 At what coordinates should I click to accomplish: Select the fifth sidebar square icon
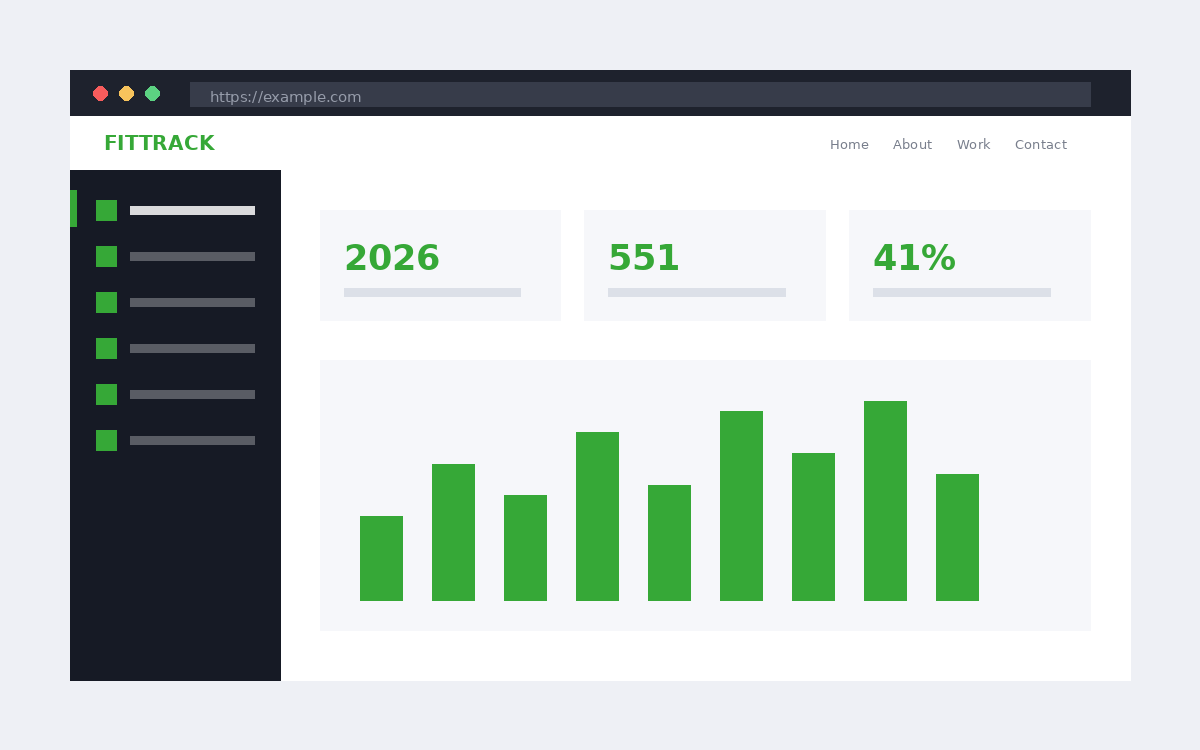(106, 394)
